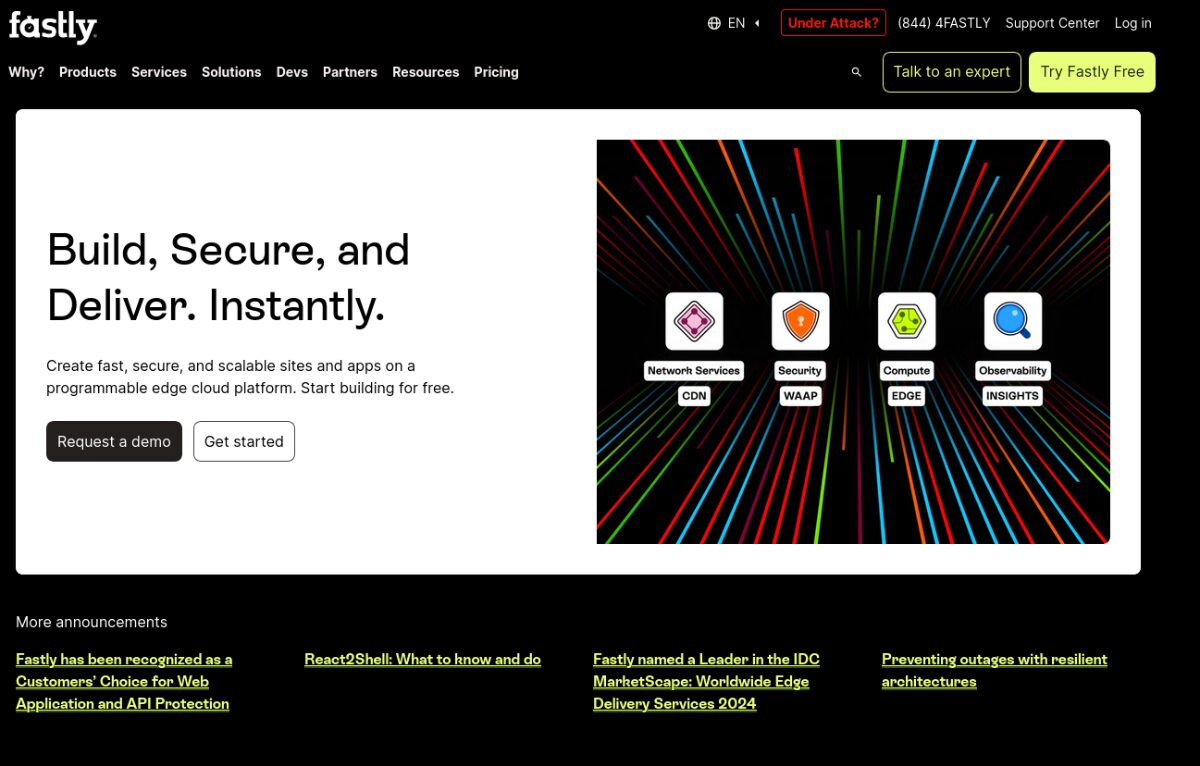This screenshot has height=766, width=1200.
Task: Click the WAAP label
Action: click(x=800, y=396)
